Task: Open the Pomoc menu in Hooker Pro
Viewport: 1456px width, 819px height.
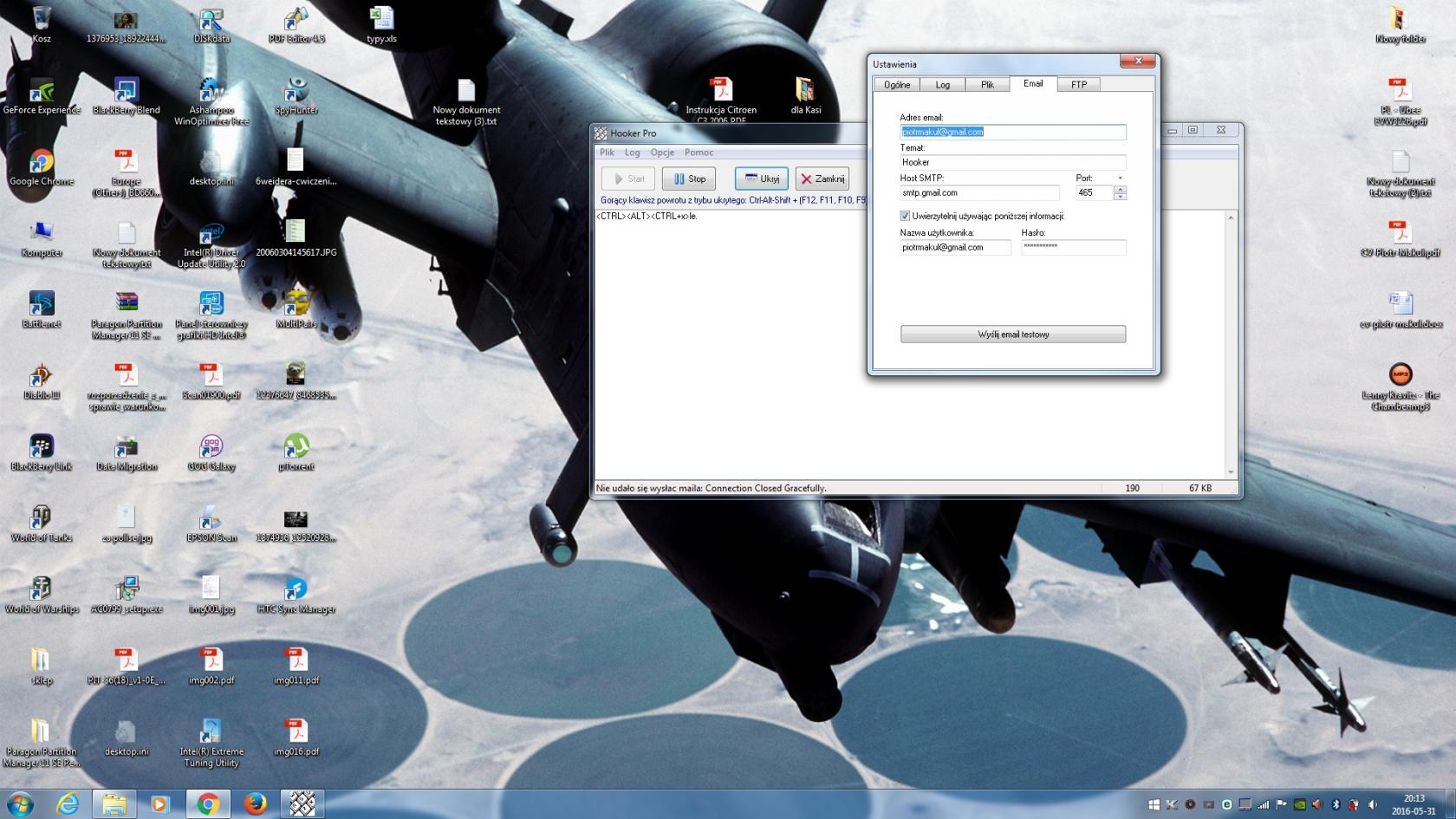Action: click(699, 153)
